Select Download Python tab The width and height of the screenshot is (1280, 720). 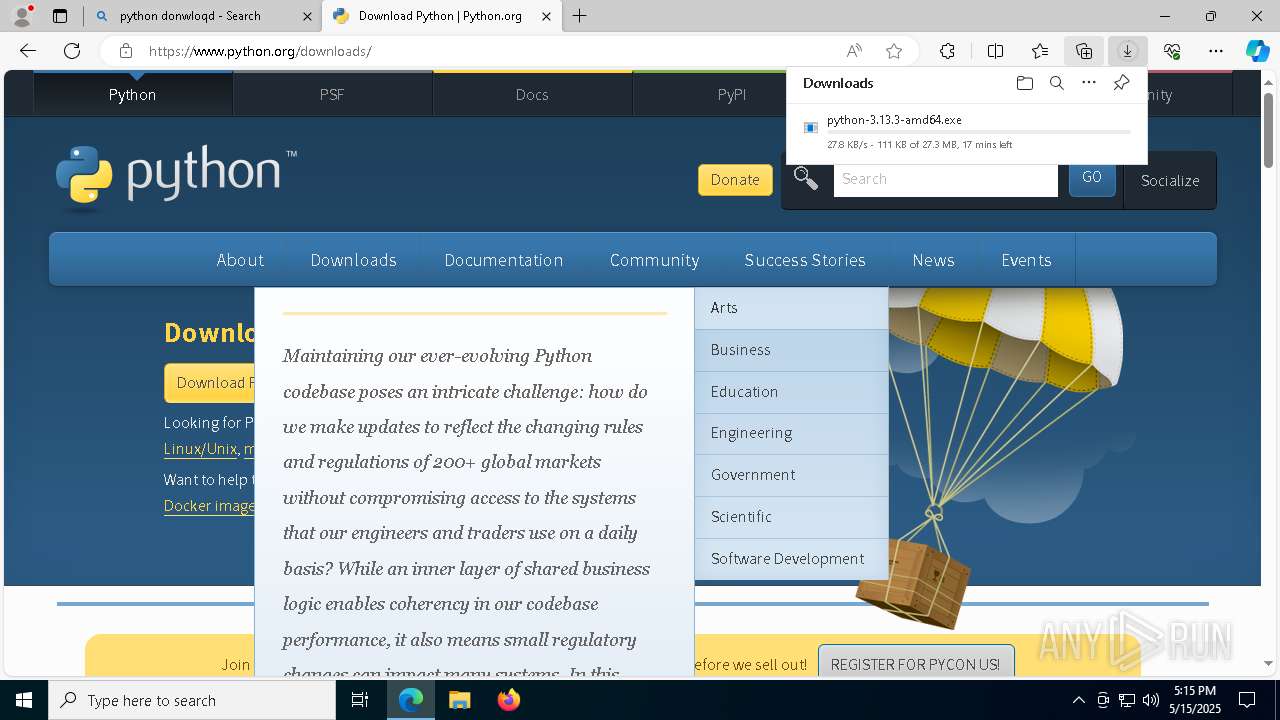440,16
